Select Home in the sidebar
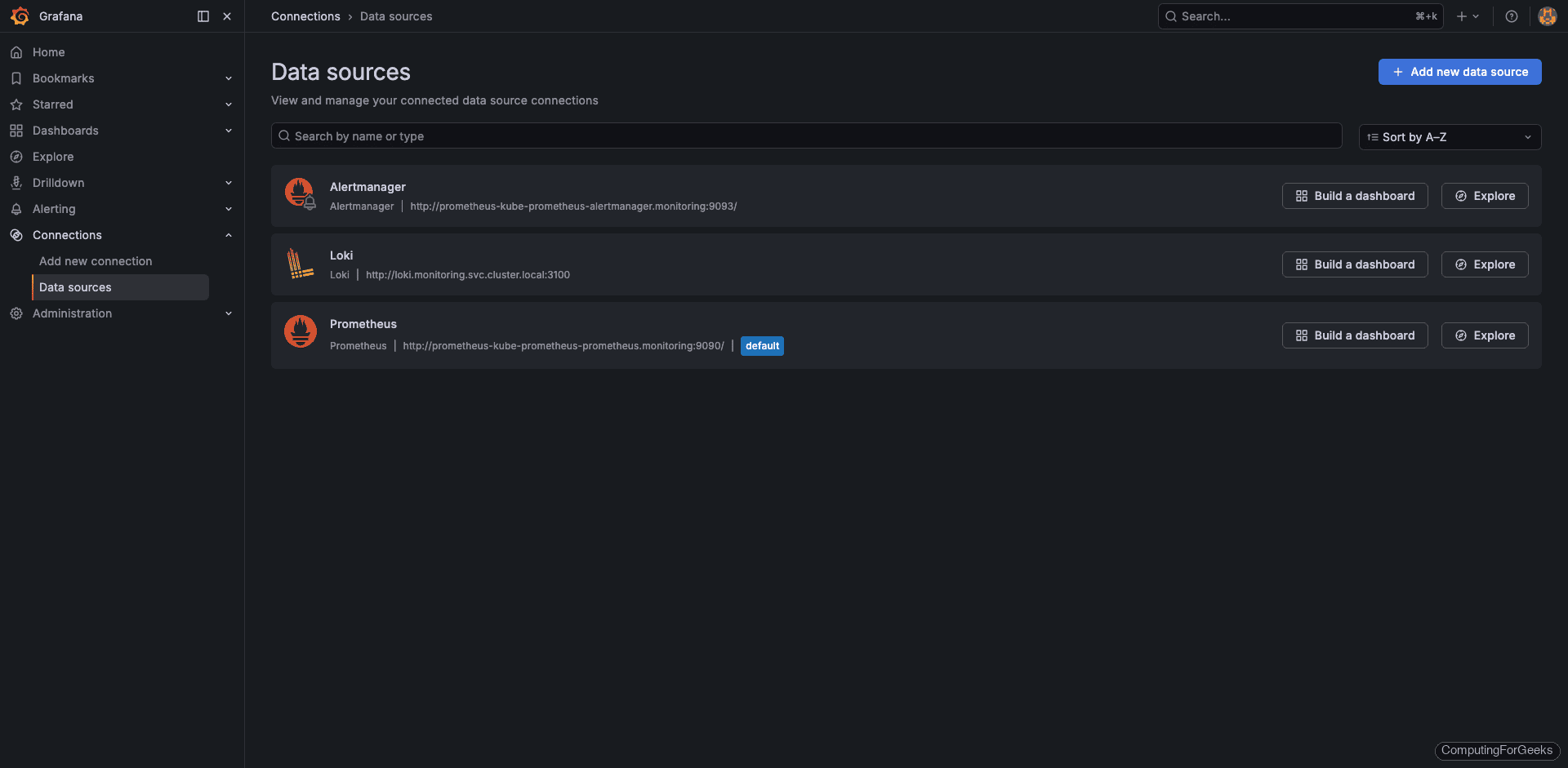Image resolution: width=1568 pixels, height=768 pixels. (x=49, y=52)
